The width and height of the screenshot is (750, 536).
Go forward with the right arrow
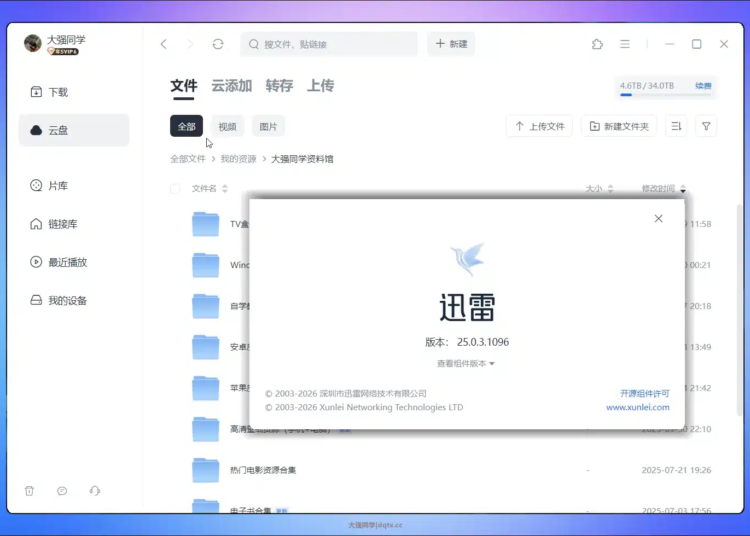pos(190,44)
